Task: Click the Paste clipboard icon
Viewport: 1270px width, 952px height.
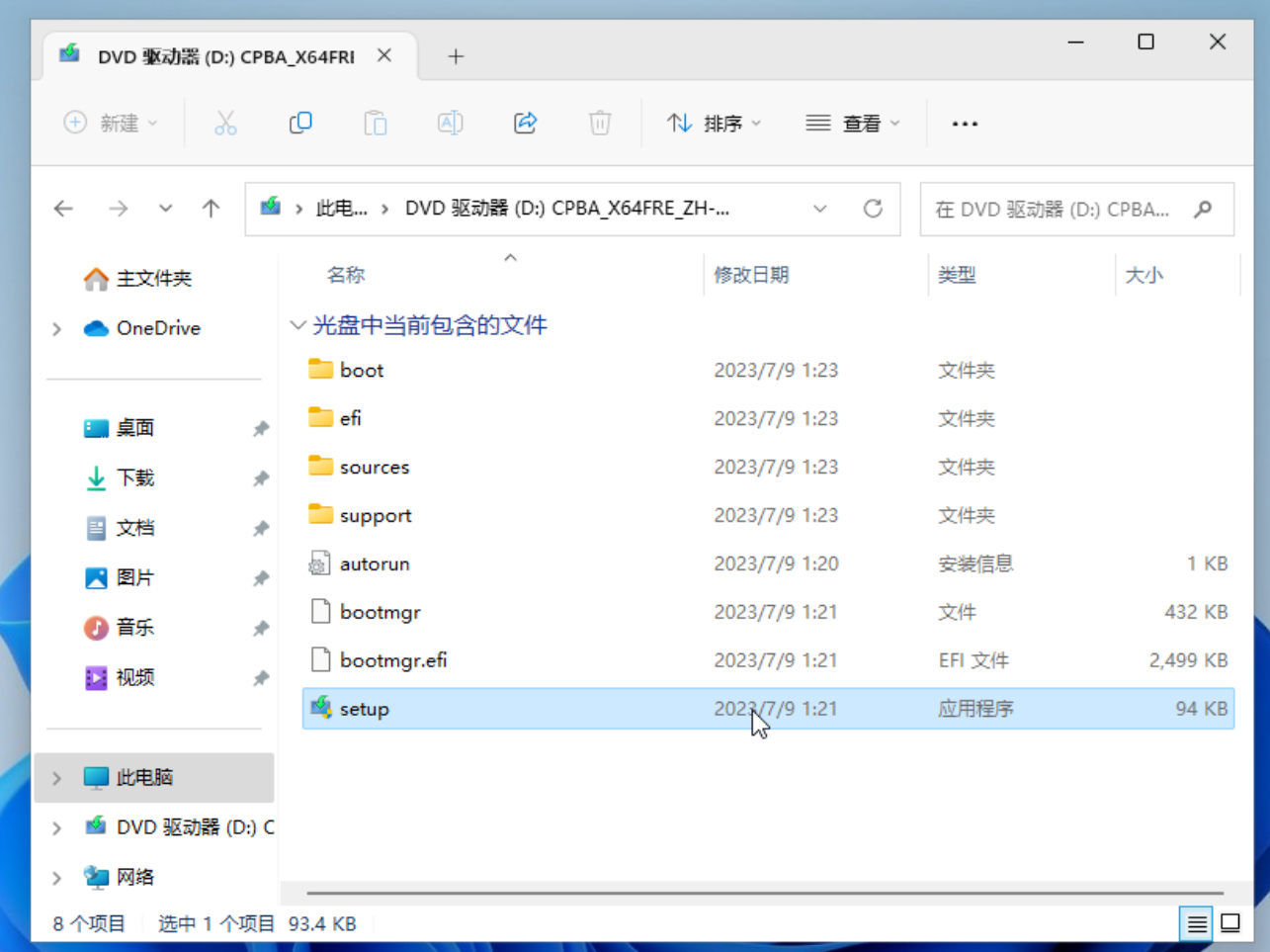Action: 376,124
